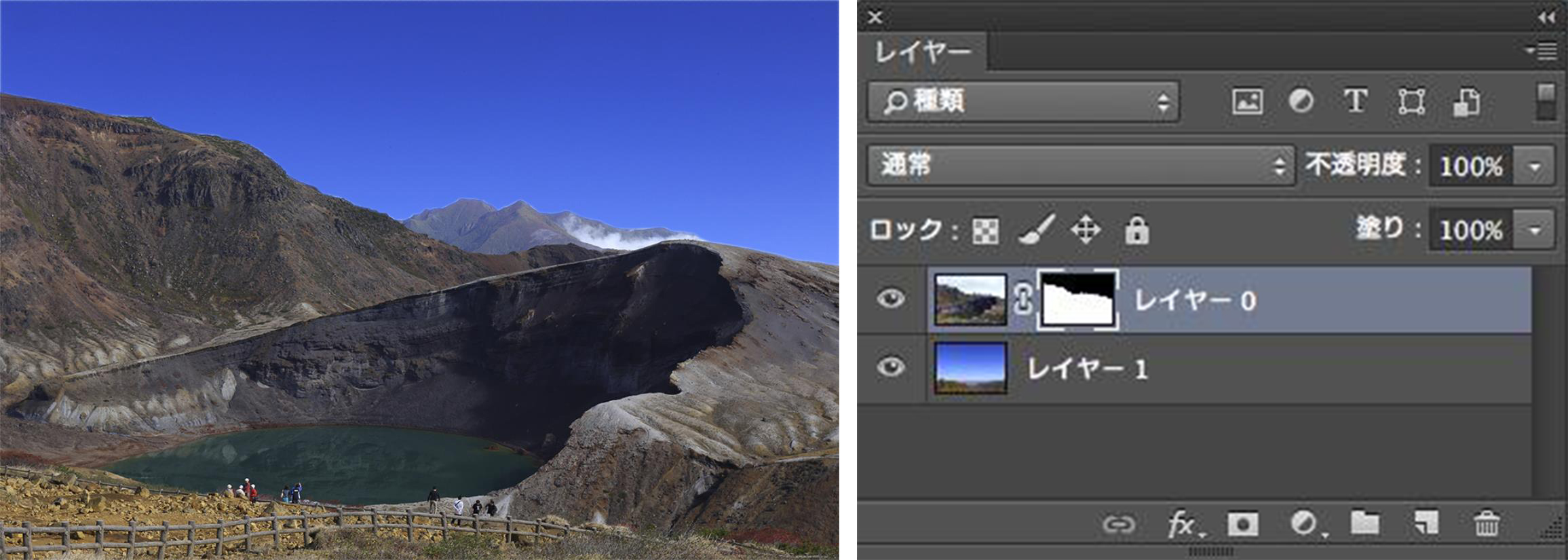Click the 不透明度 opacity label

(x=1362, y=165)
